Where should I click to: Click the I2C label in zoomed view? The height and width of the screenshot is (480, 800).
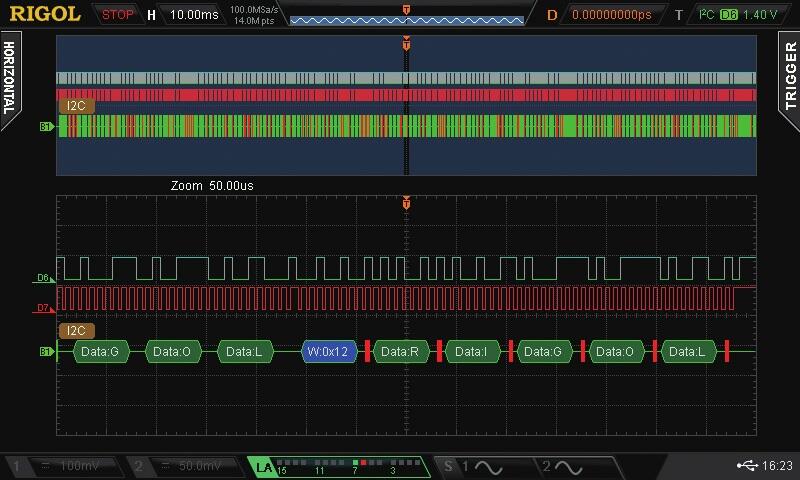tap(75, 331)
